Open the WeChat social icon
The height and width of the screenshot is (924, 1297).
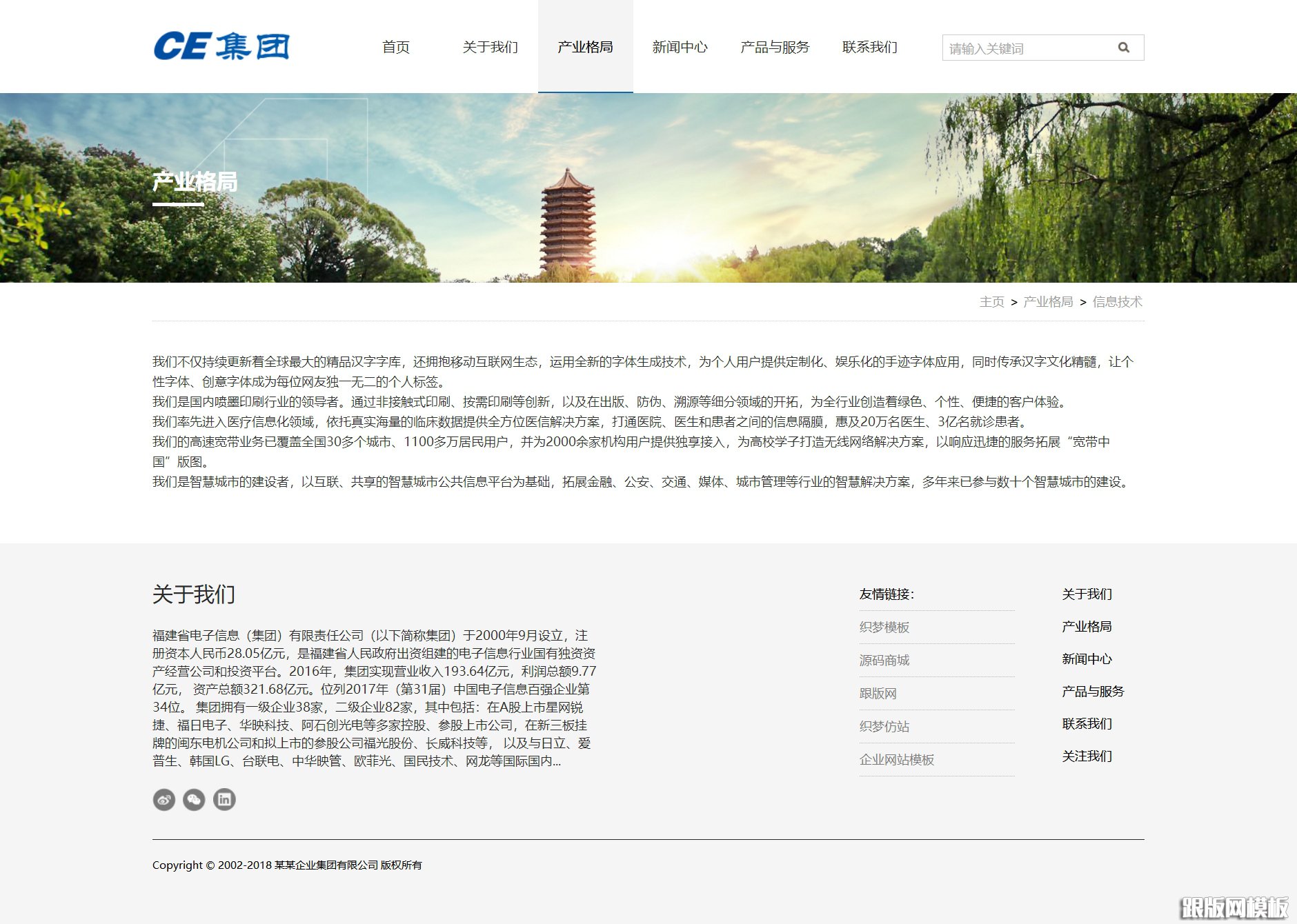click(x=194, y=800)
